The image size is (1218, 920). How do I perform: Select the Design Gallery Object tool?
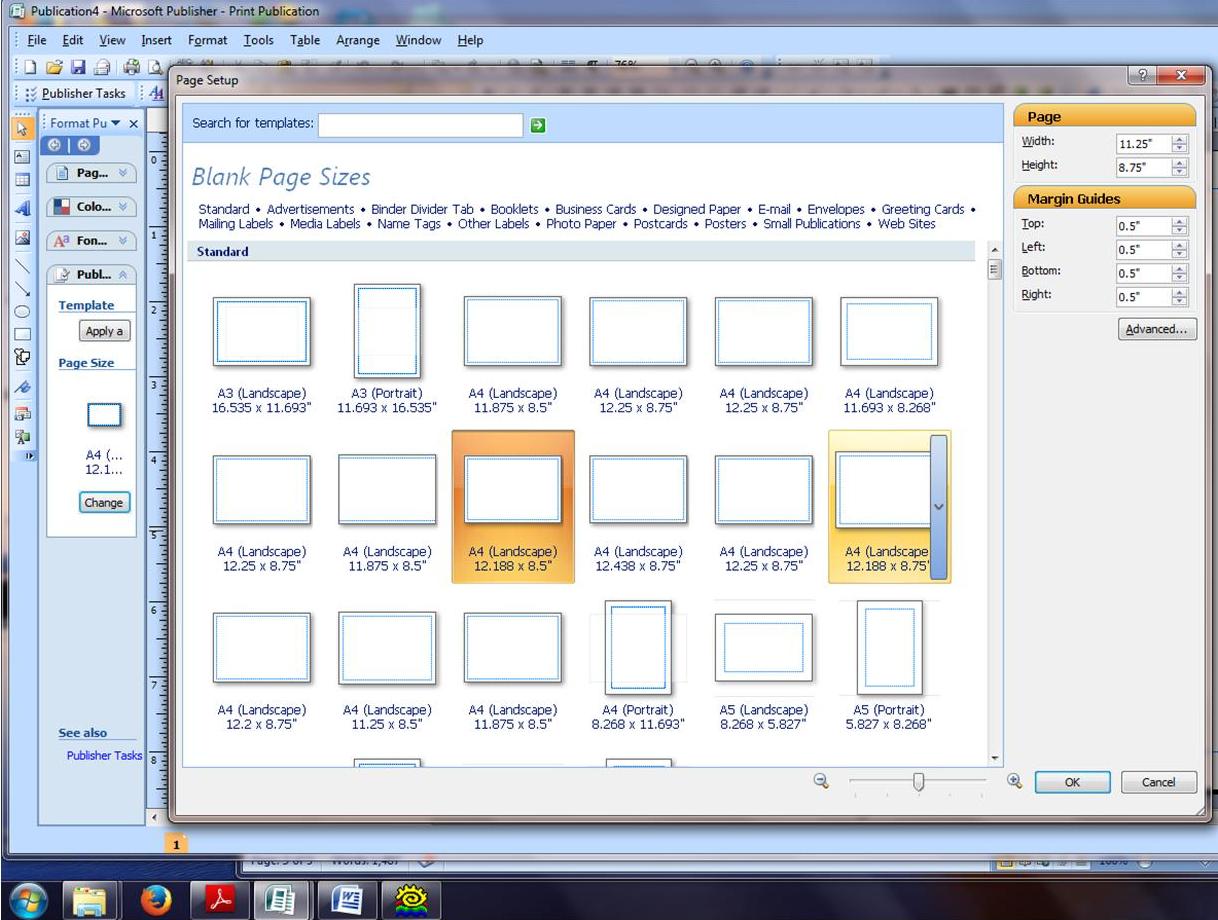(x=22, y=413)
